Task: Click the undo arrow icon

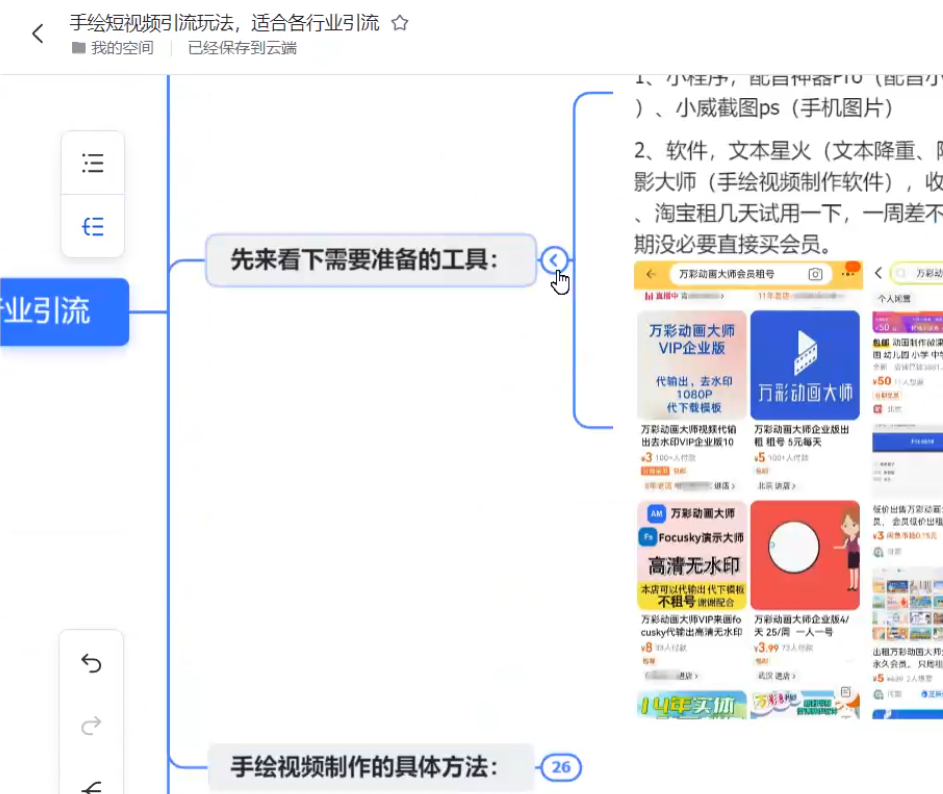Action: coord(92,663)
